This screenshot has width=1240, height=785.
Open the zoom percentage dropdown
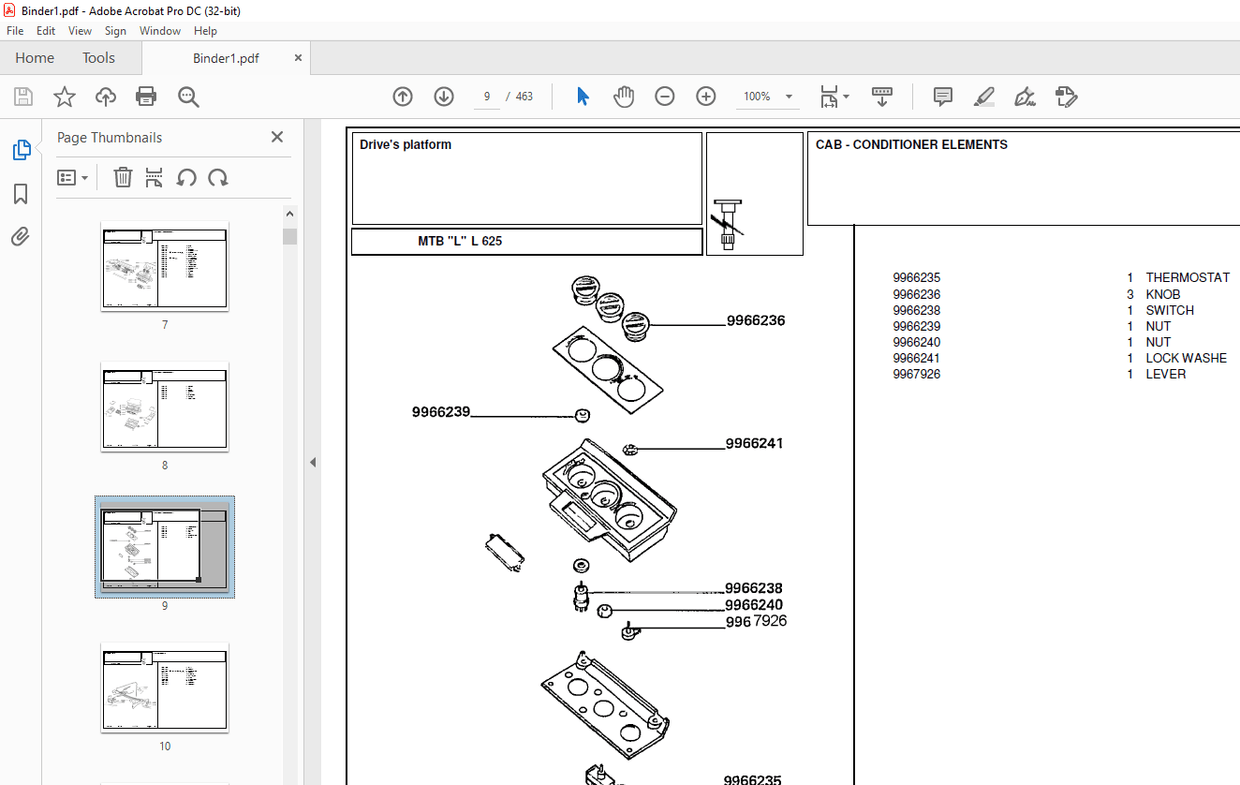788,96
